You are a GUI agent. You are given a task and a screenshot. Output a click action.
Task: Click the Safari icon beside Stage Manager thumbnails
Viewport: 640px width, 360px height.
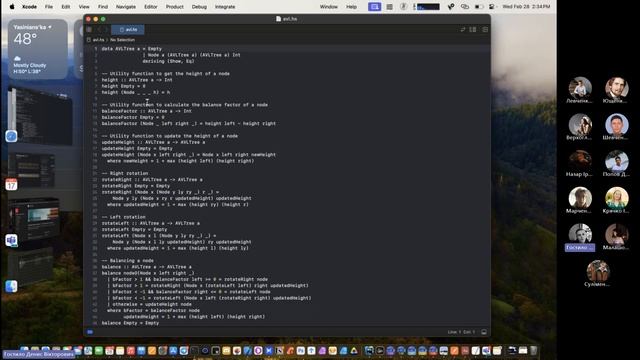(x=11, y=136)
